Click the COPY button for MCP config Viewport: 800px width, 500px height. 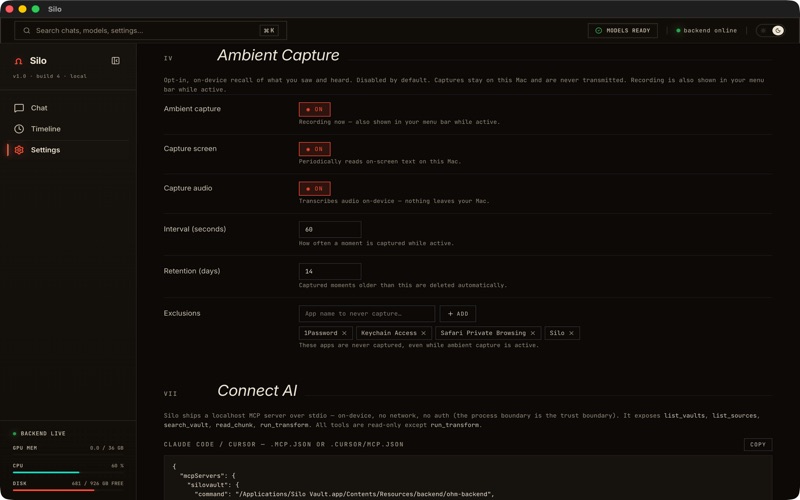[758, 444]
